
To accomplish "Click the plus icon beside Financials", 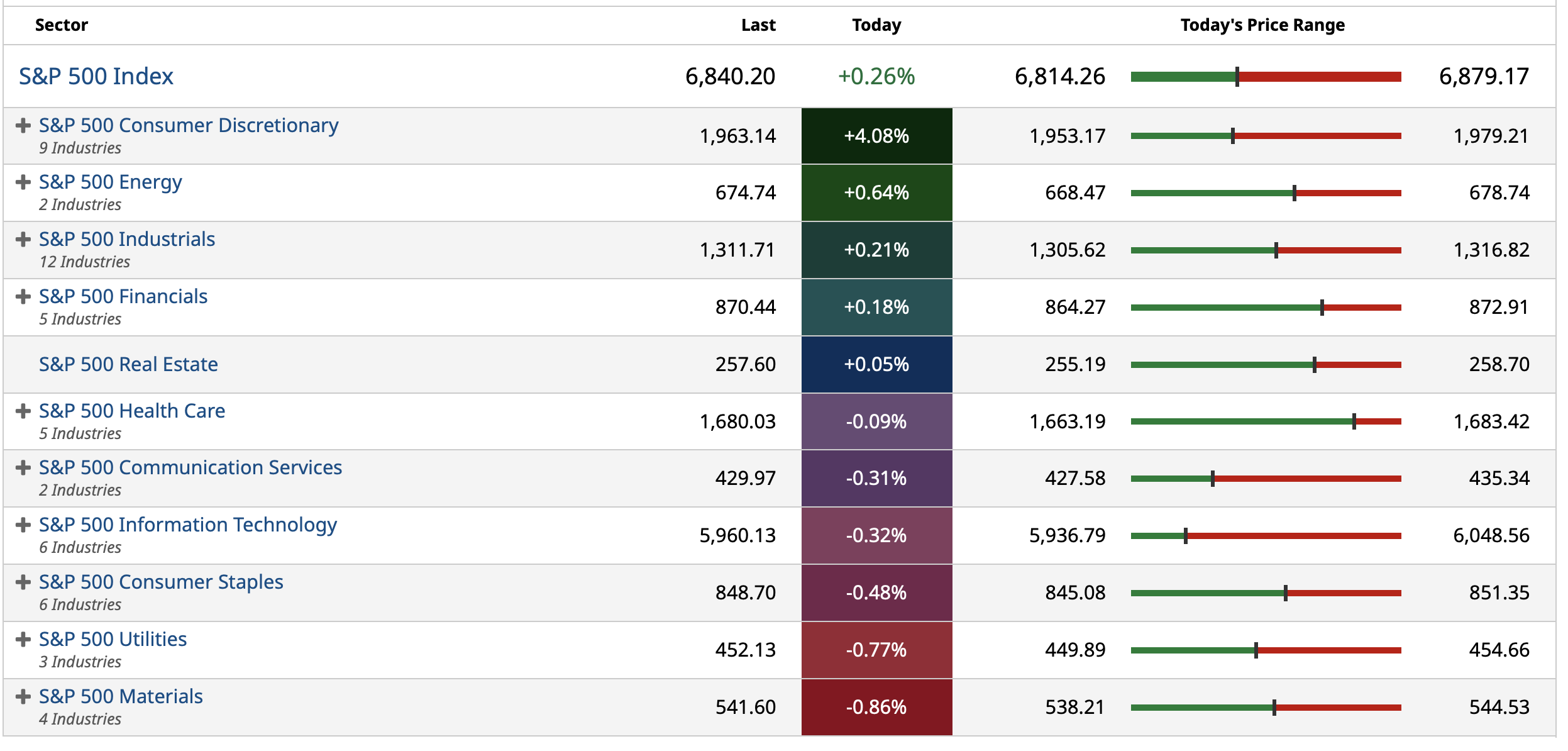I will click(x=23, y=297).
